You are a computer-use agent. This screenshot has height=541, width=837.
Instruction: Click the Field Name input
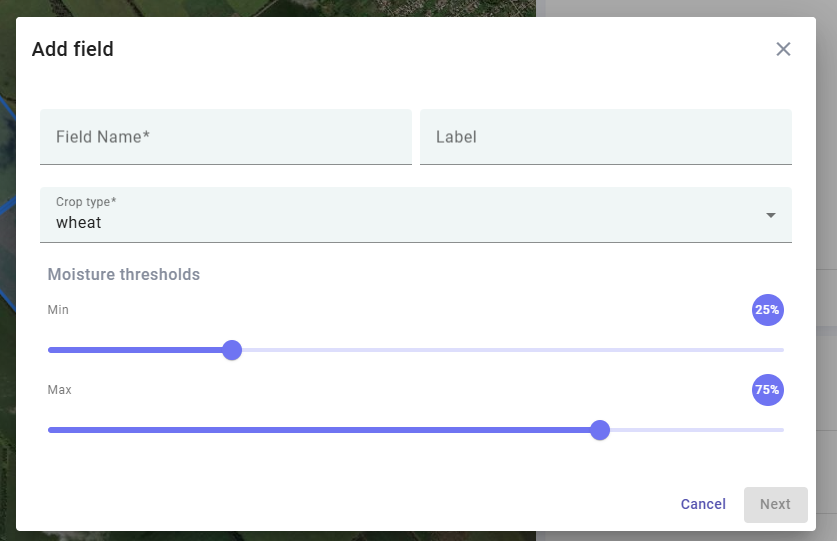click(x=226, y=137)
